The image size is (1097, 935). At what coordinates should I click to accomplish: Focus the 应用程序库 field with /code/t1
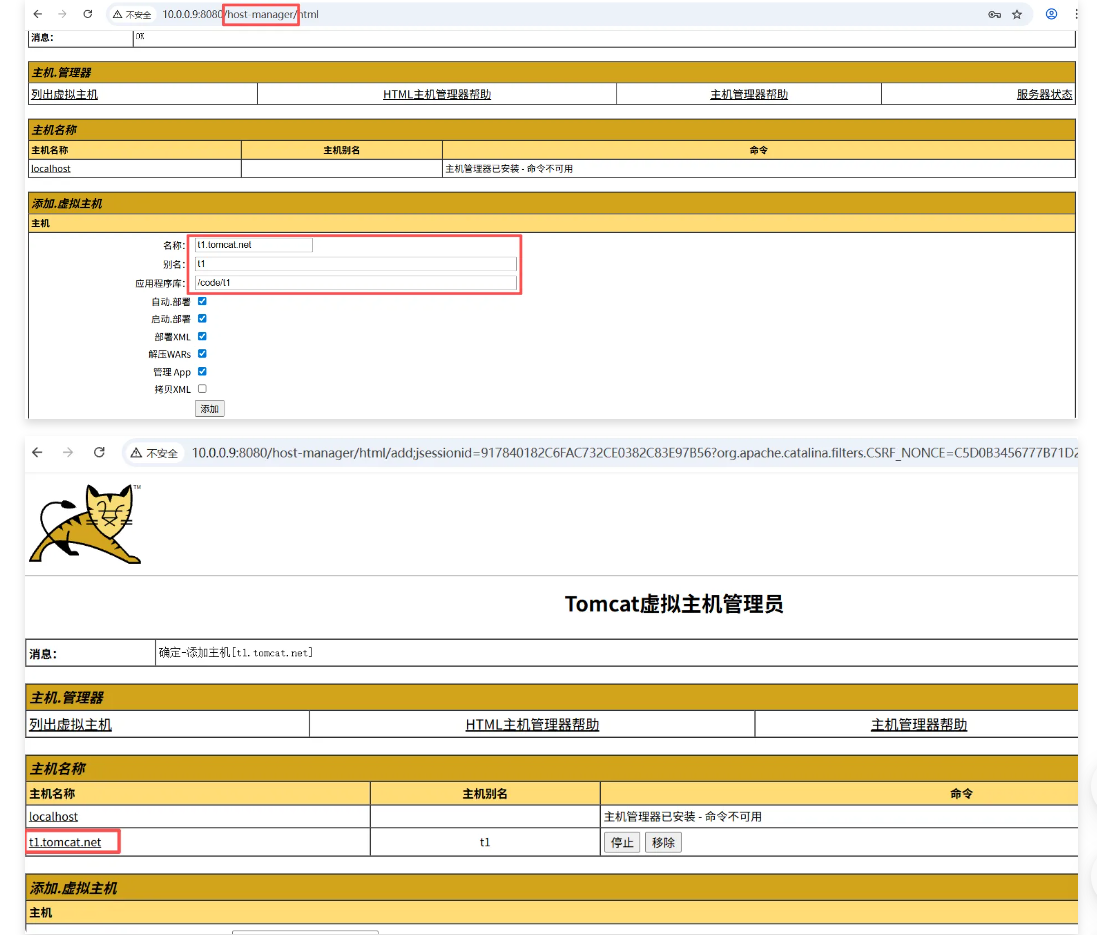point(355,283)
